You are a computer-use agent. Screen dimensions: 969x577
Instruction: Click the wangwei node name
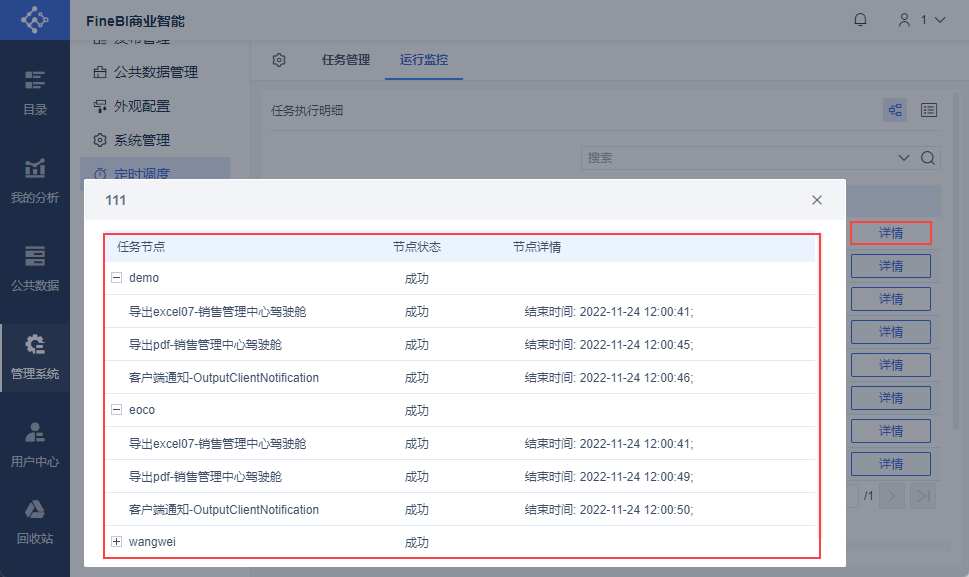pos(152,542)
